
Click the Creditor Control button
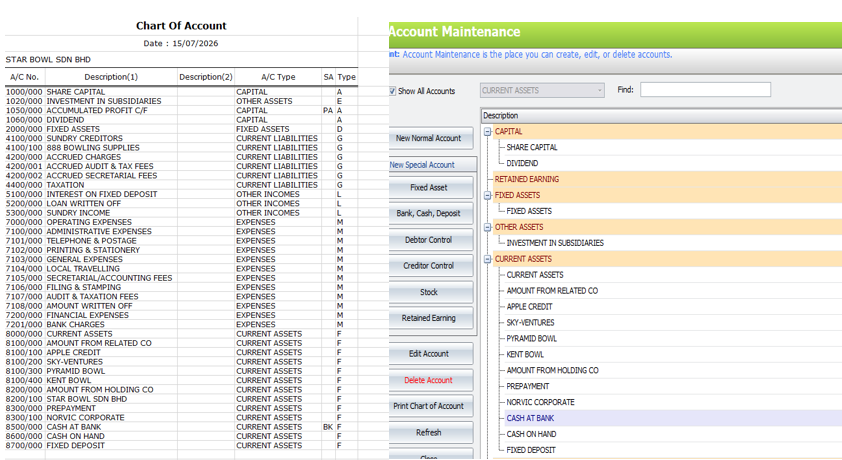tap(429, 266)
